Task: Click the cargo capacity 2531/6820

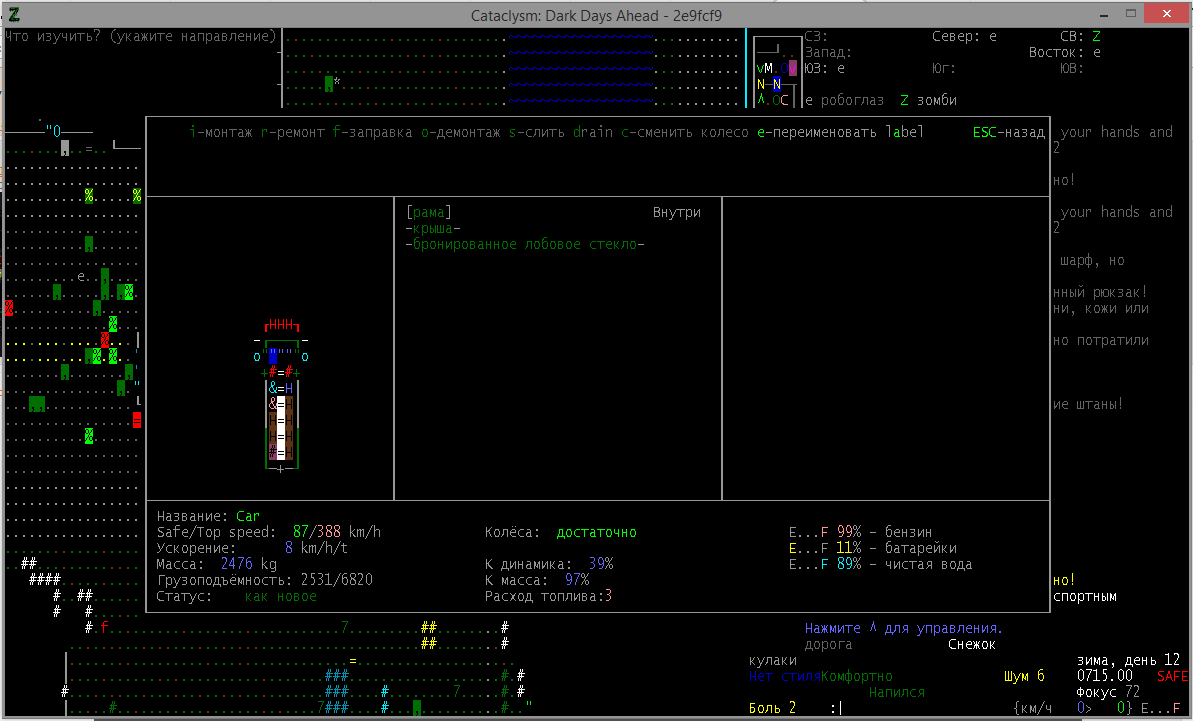Action: coord(336,580)
